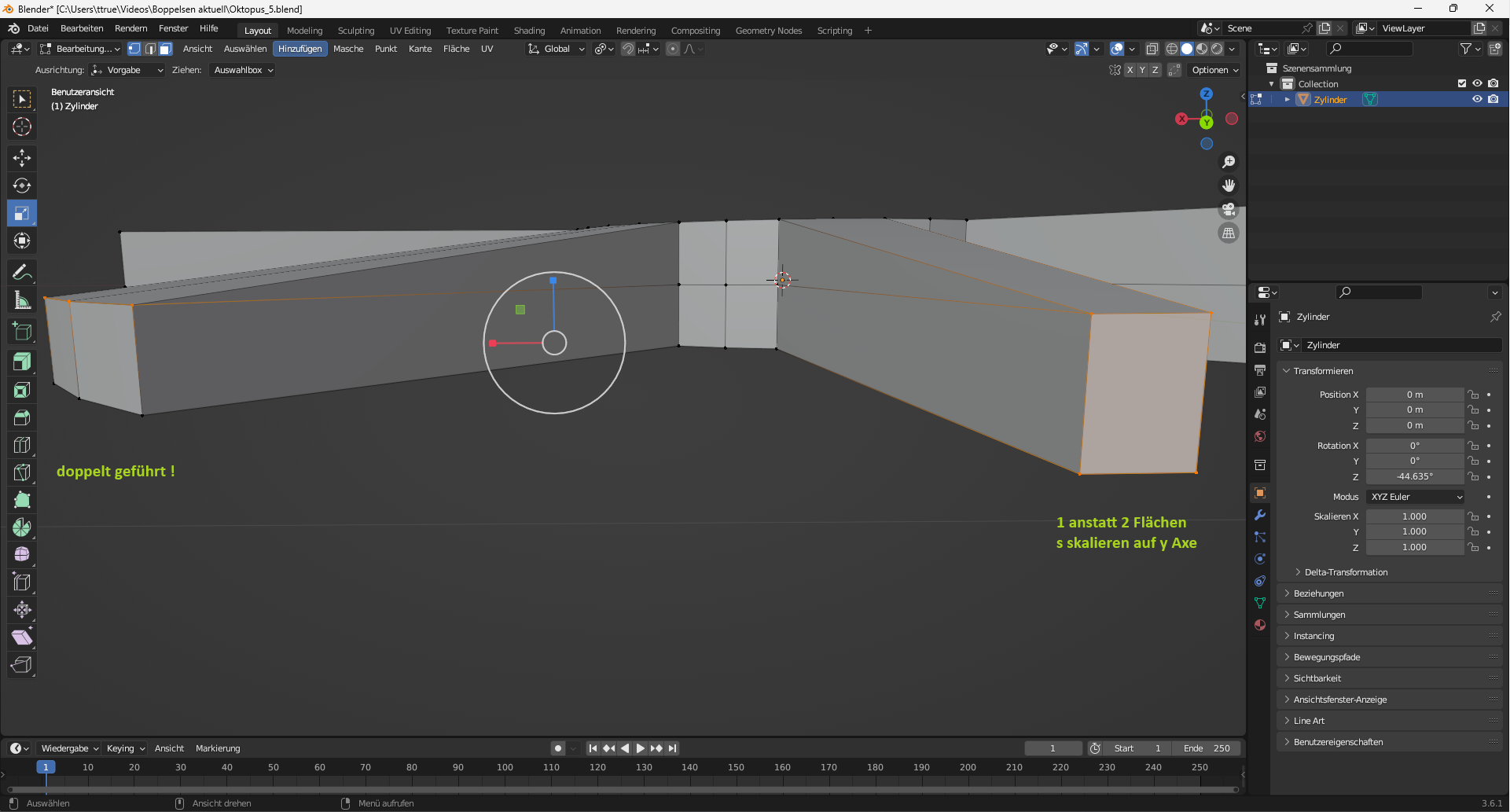Select the Extrude Region tool
The width and height of the screenshot is (1510, 812).
click(22, 362)
